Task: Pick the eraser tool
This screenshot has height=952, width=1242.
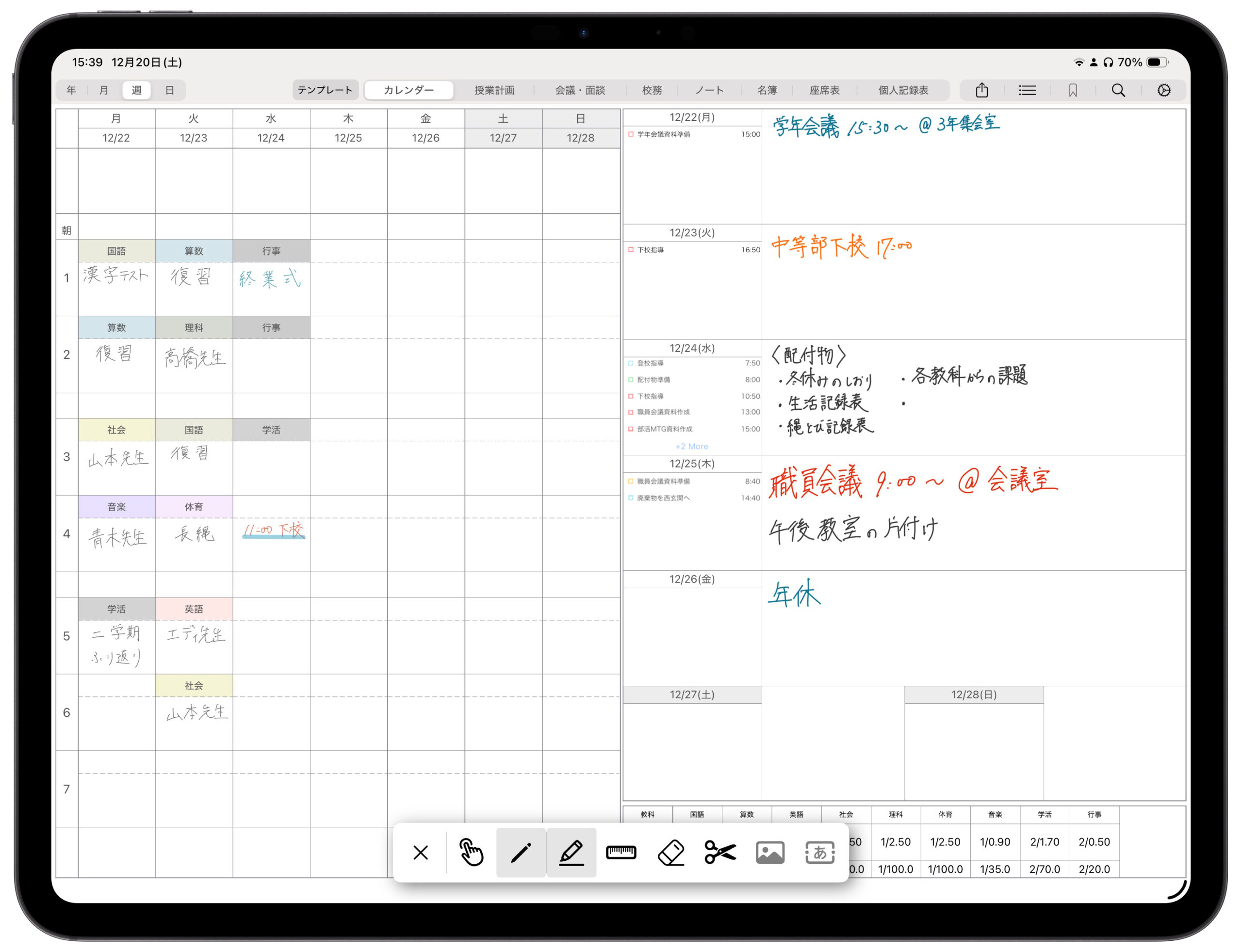Action: tap(670, 852)
